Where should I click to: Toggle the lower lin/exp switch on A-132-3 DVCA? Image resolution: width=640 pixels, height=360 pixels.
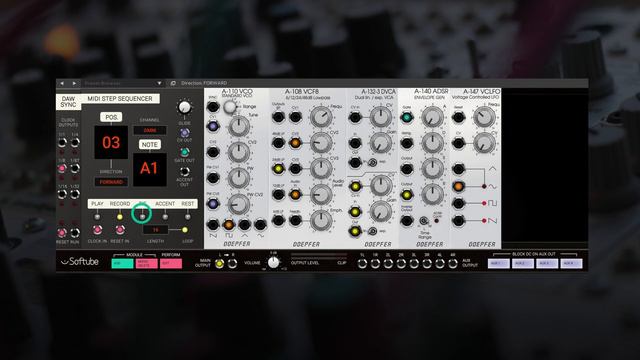pos(372,231)
